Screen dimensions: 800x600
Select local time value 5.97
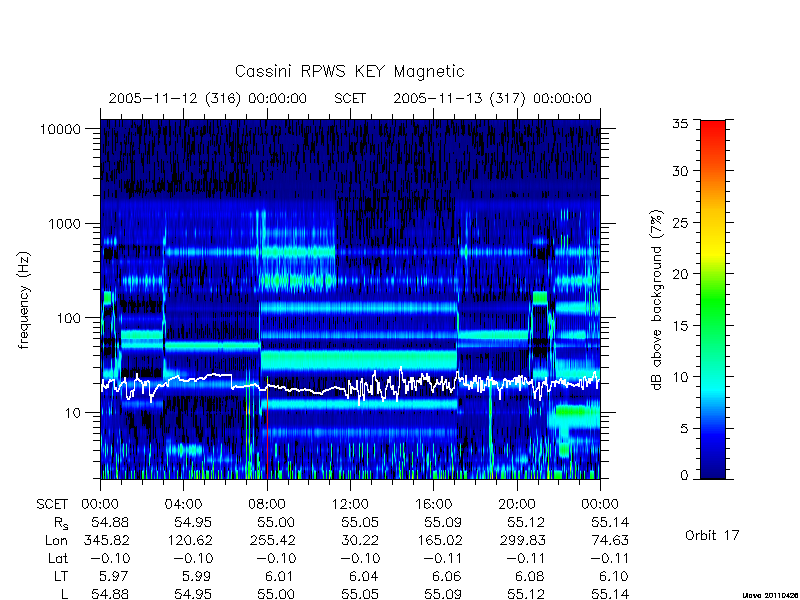(113, 576)
